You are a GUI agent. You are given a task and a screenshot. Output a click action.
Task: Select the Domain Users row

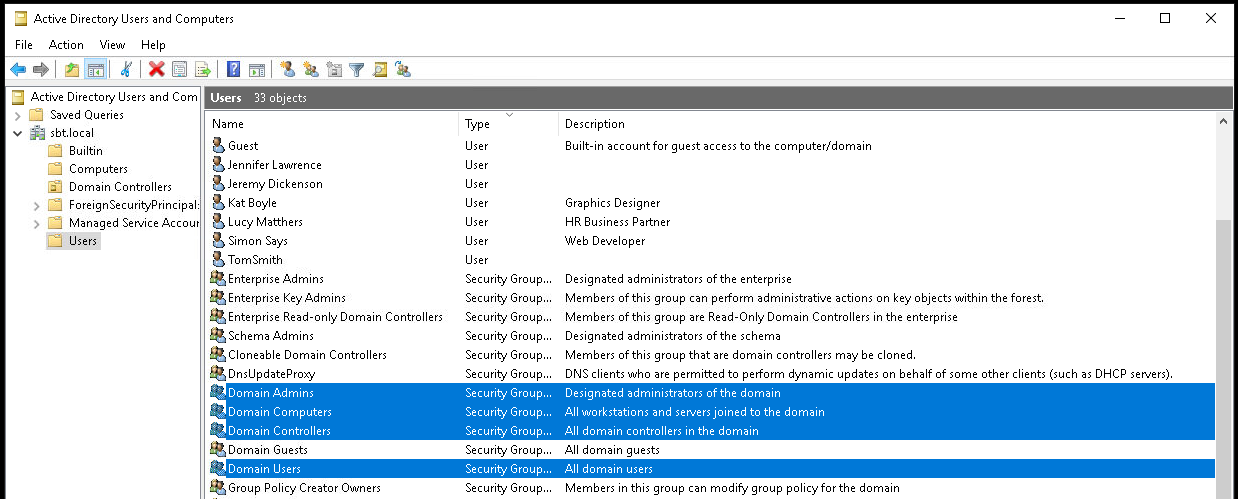point(711,469)
